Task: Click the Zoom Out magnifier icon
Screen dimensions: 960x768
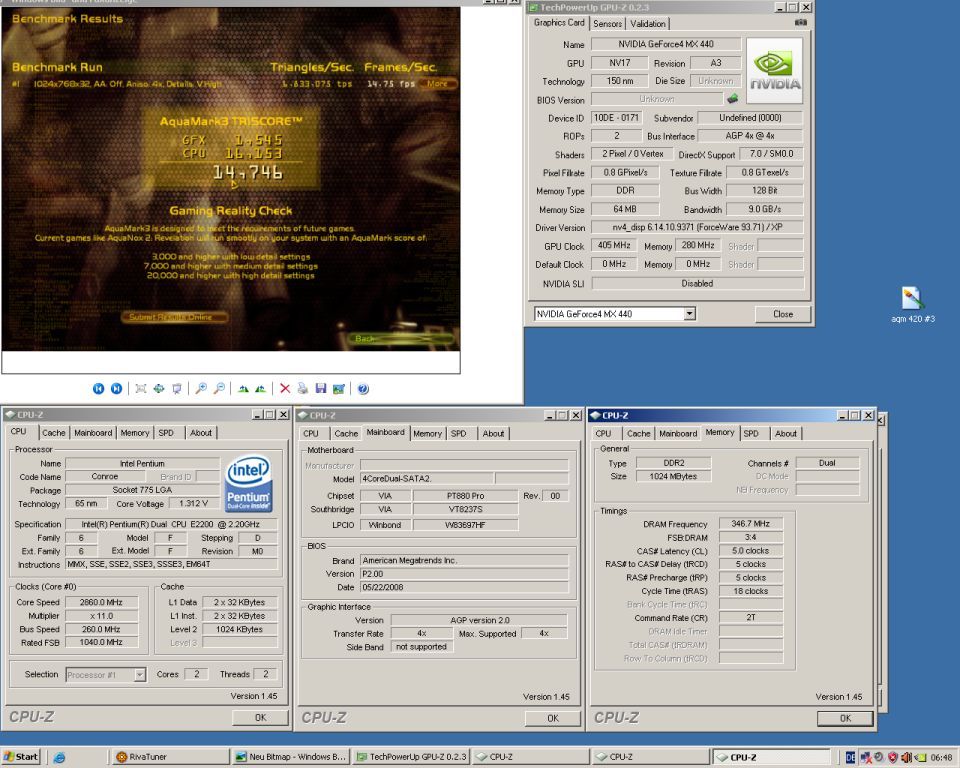Action: (x=219, y=388)
